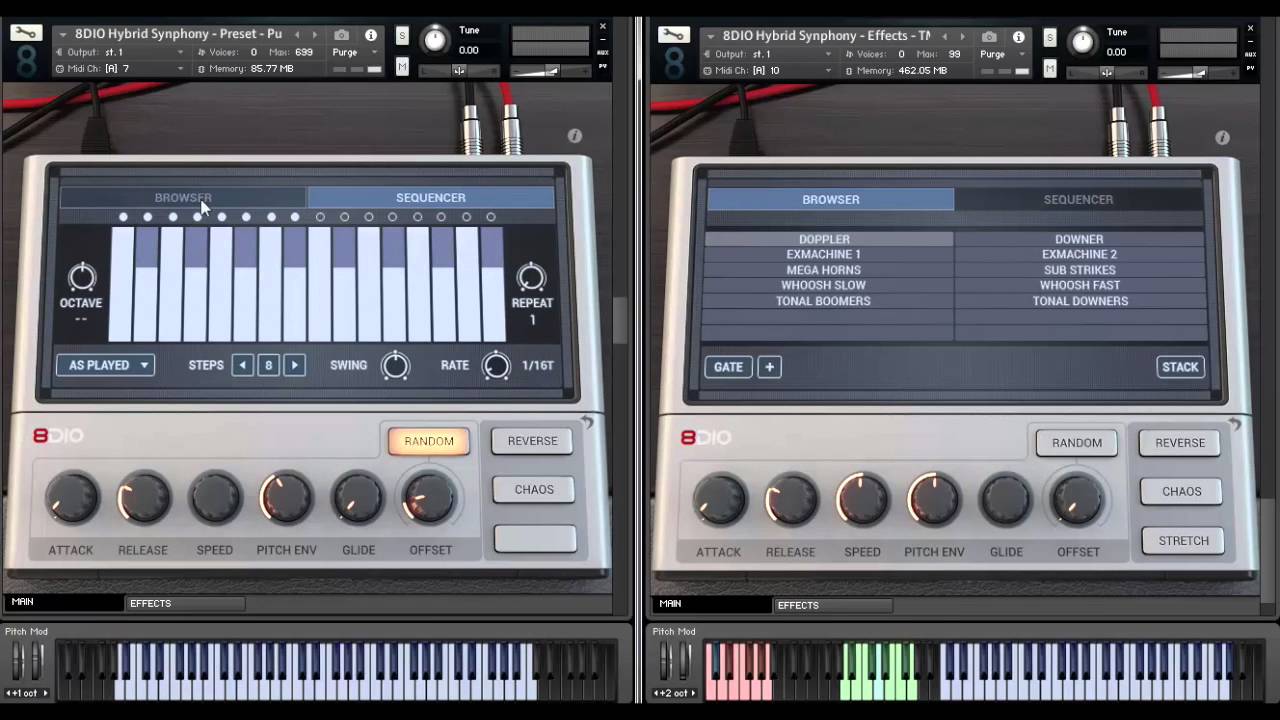Minimize the Preset instrument header
Screen dimensions: 1280x720
coord(603,40)
